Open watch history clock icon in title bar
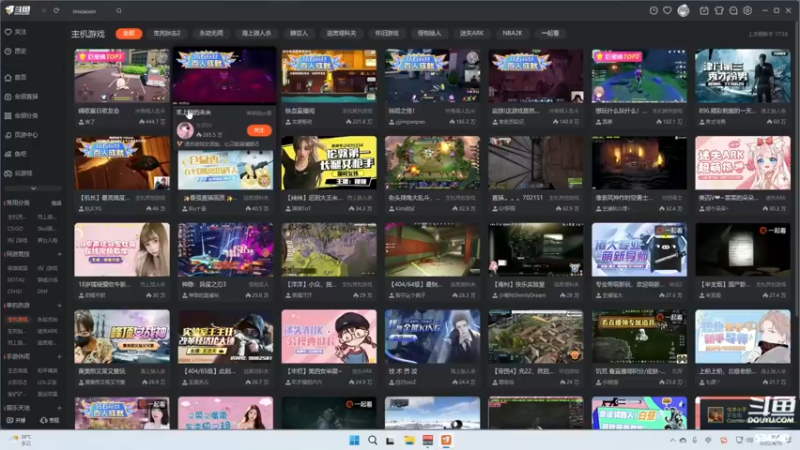Viewport: 800px width, 450px height. click(x=653, y=10)
